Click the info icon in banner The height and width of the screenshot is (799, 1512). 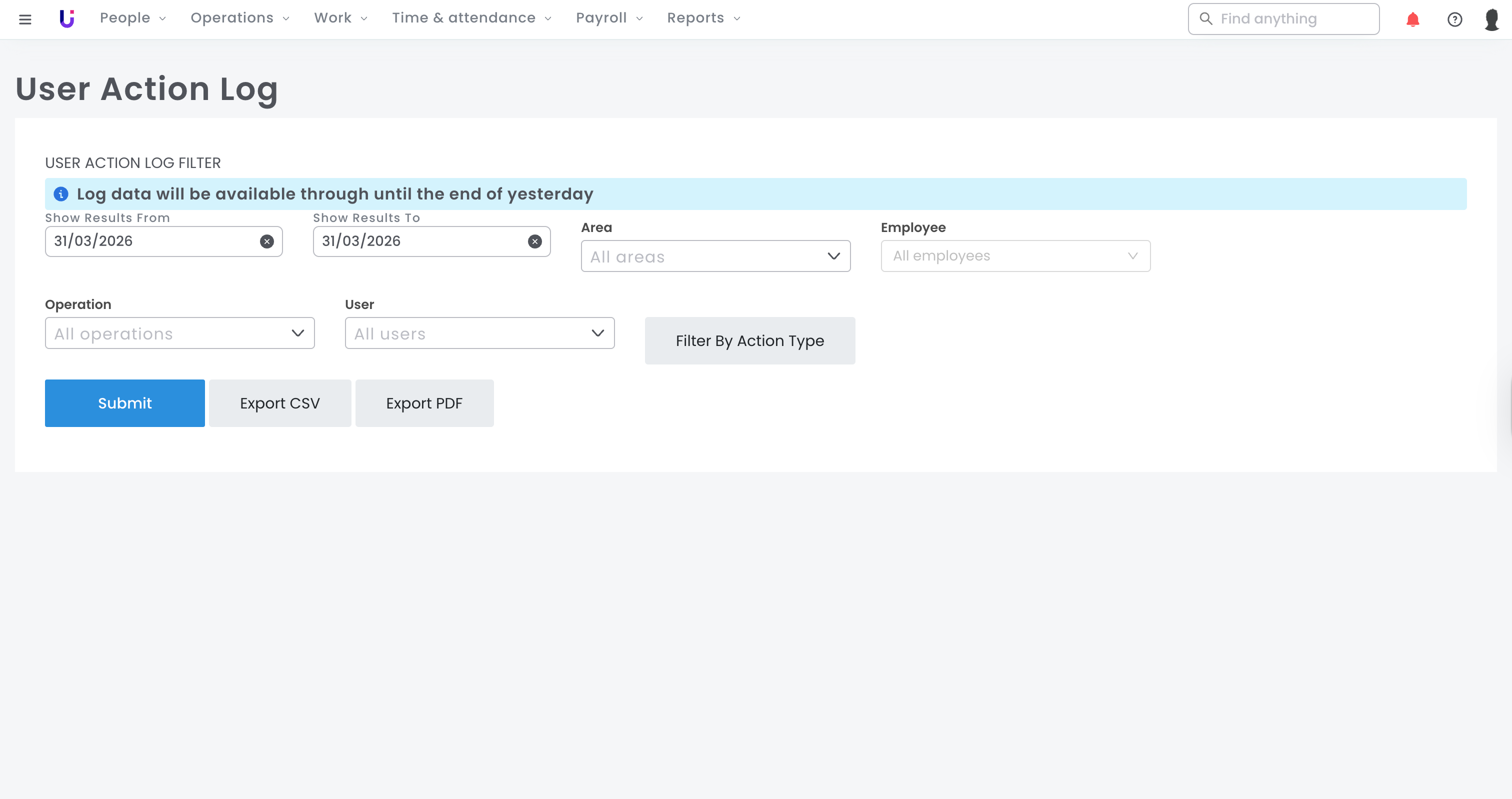click(61, 193)
